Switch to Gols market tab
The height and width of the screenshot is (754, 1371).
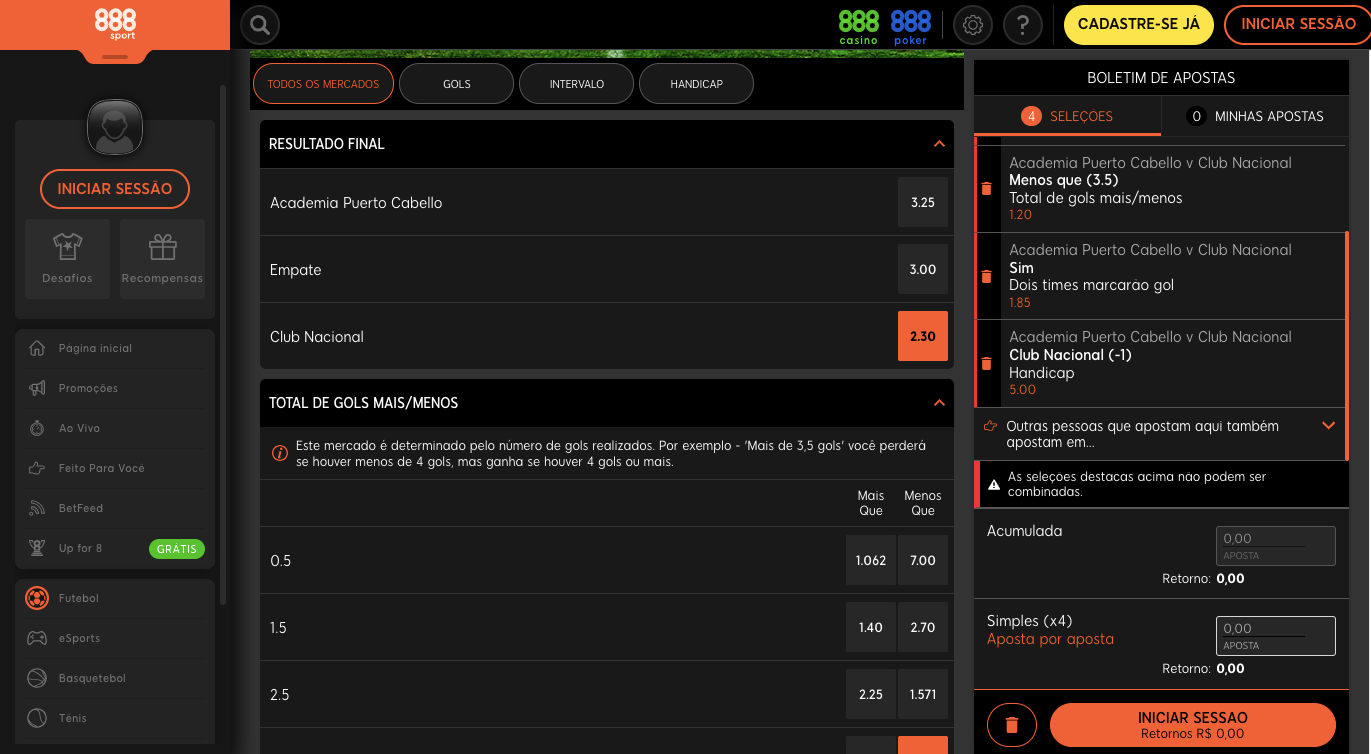click(x=456, y=84)
